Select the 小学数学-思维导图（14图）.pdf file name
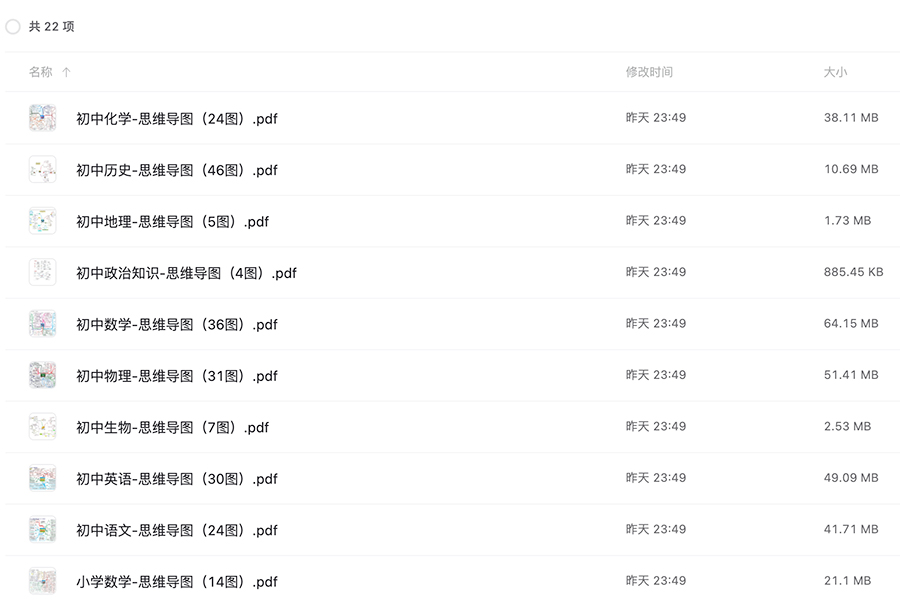Image resolution: width=900 pixels, height=600 pixels. point(177,582)
